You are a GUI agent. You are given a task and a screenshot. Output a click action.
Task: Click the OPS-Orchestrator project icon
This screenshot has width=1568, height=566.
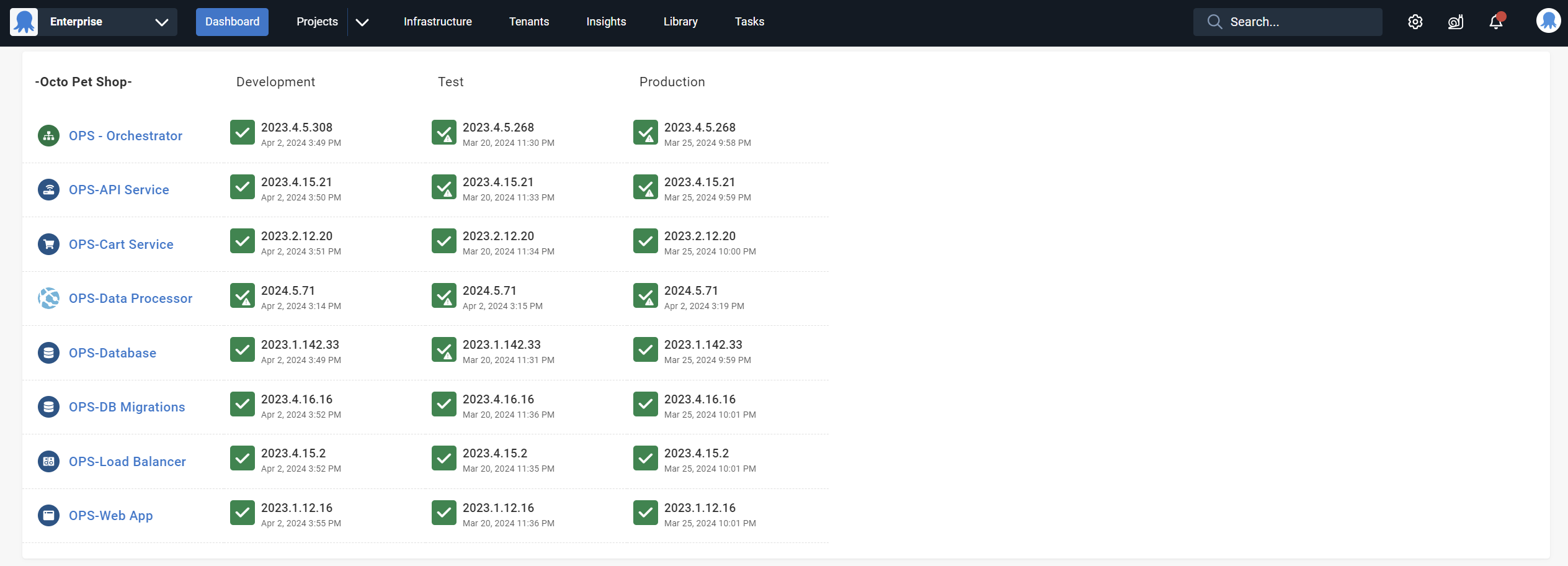[x=48, y=135]
